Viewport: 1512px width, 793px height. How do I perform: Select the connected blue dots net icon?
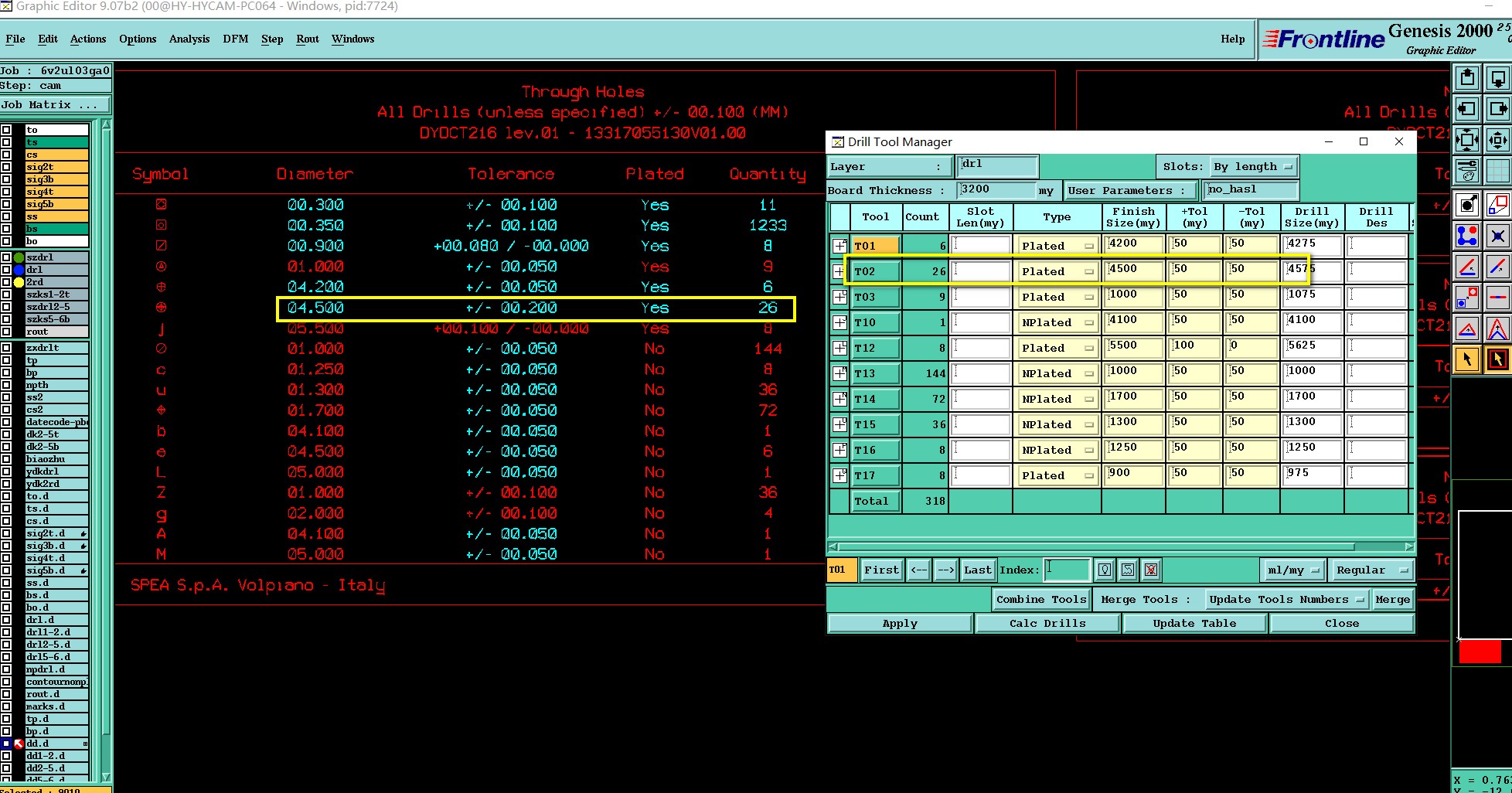(1467, 236)
